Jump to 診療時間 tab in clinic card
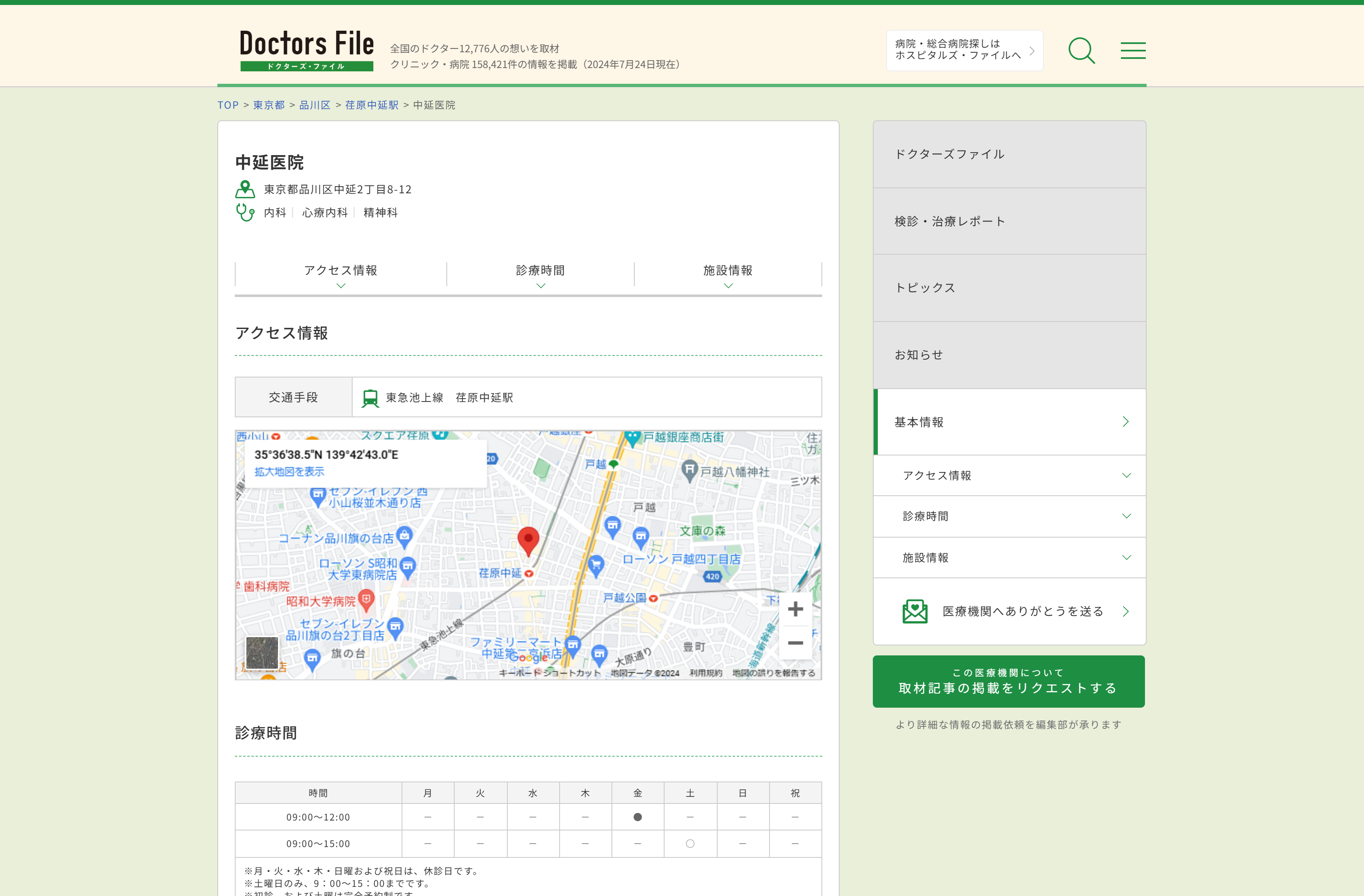Image resolution: width=1364 pixels, height=896 pixels. pos(541,275)
